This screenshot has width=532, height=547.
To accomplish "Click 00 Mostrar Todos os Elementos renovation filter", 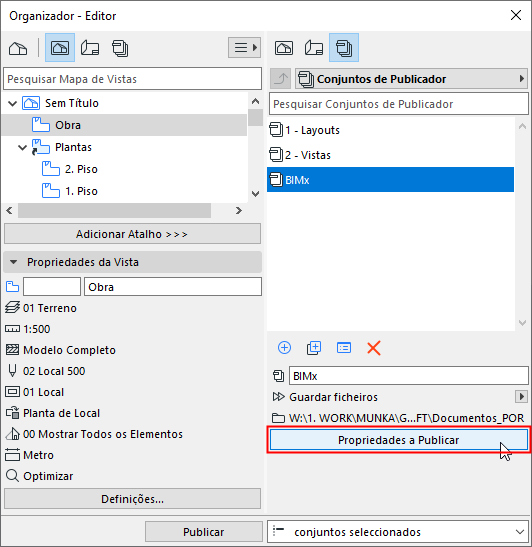I will click(94, 434).
